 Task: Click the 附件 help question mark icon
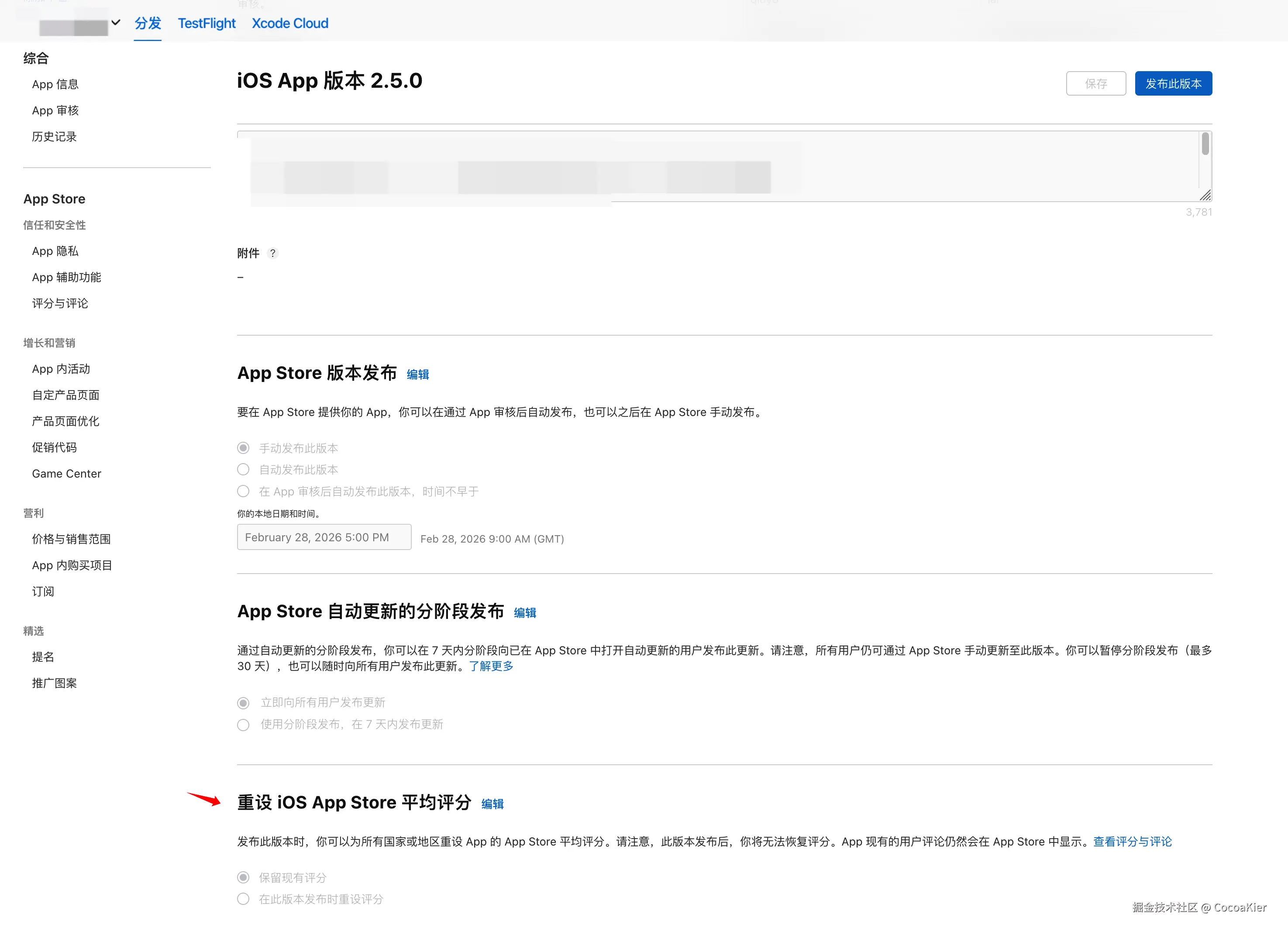pos(274,253)
